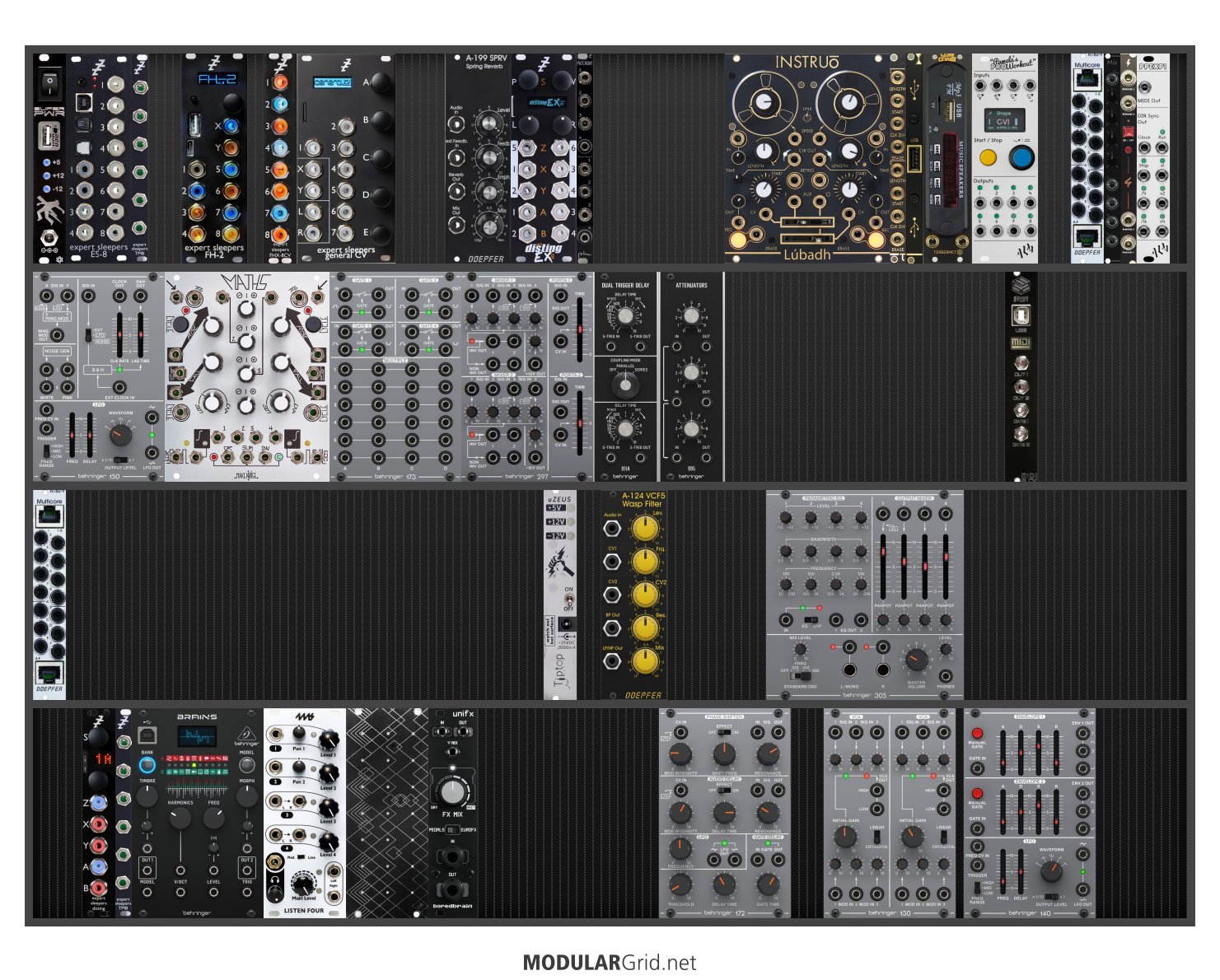Viewport: 1220px width, 980px height.
Task: Turn the blue knob on Pamela's PRO Workout
Action: [1021, 157]
